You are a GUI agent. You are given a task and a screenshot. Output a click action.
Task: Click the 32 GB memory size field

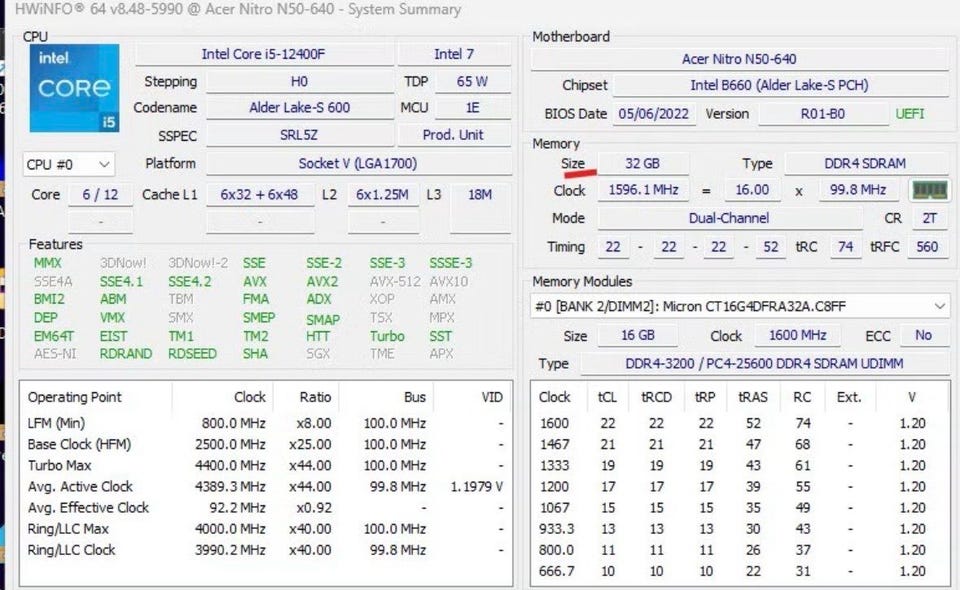(642, 163)
